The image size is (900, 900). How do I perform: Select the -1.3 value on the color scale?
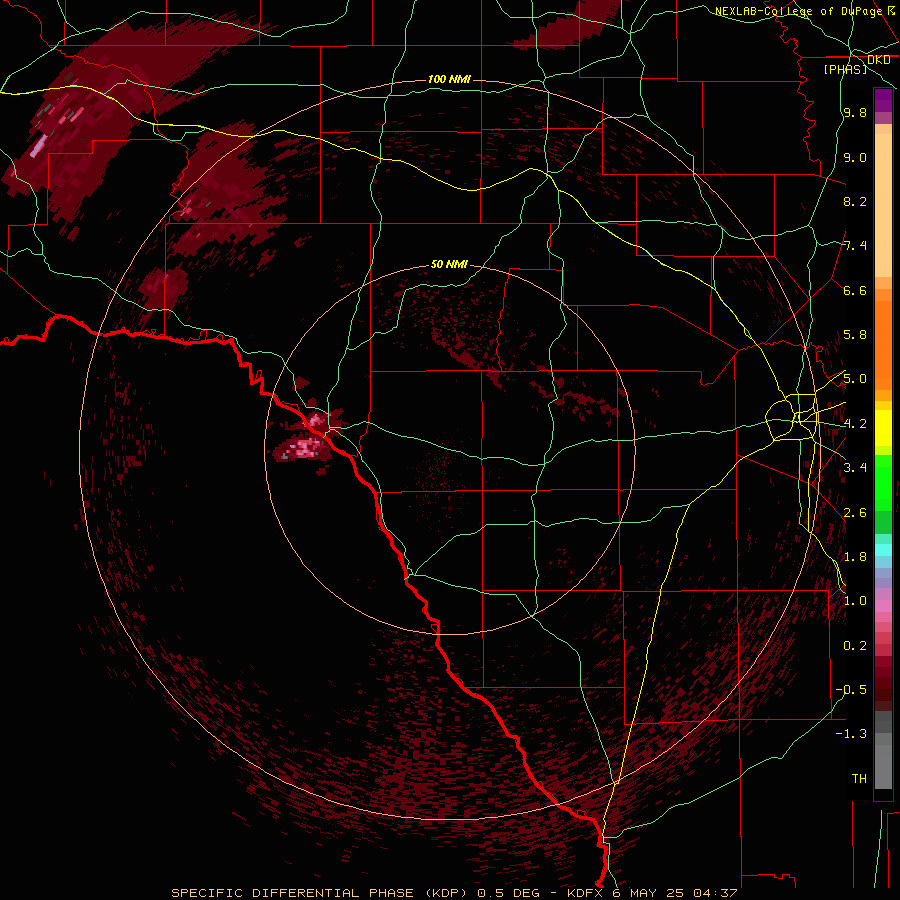(x=851, y=734)
